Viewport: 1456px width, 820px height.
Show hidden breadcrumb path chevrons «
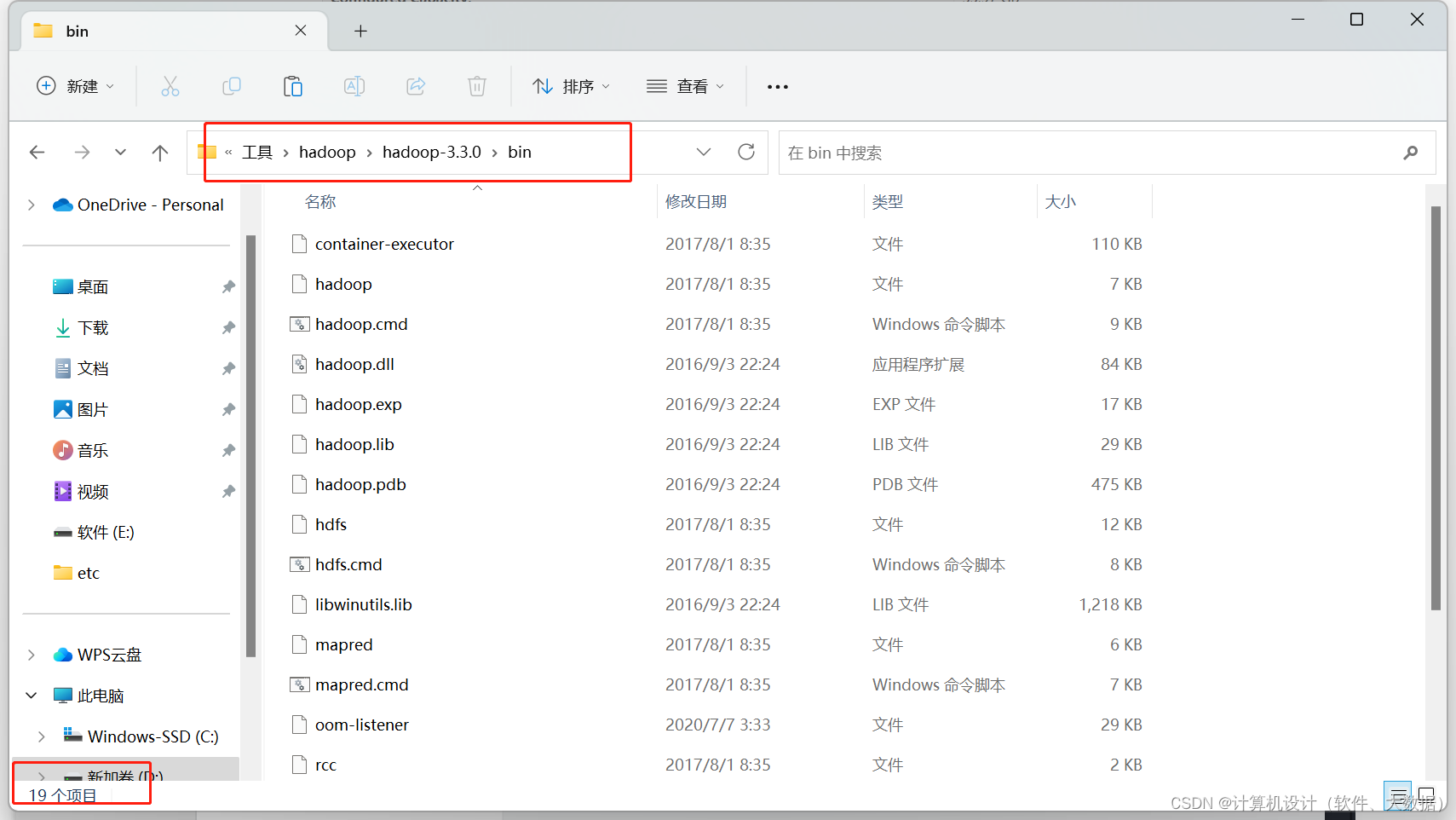coord(228,153)
